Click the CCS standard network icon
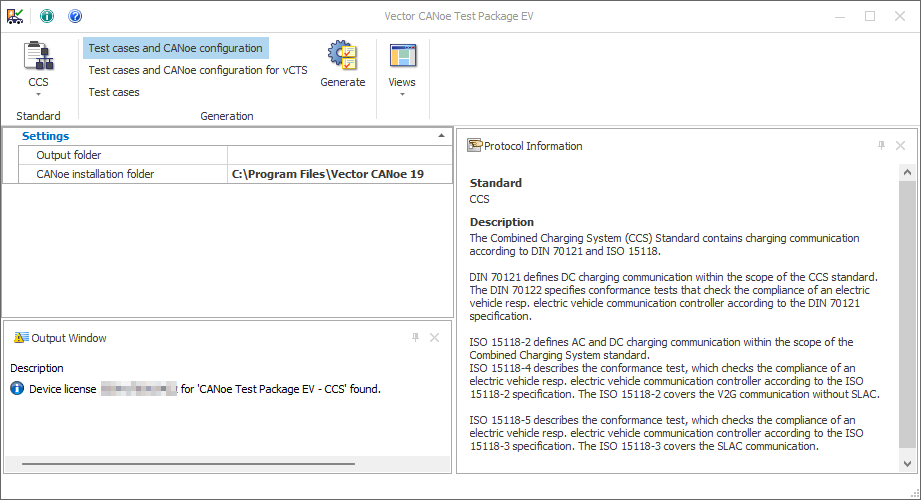 click(38, 56)
